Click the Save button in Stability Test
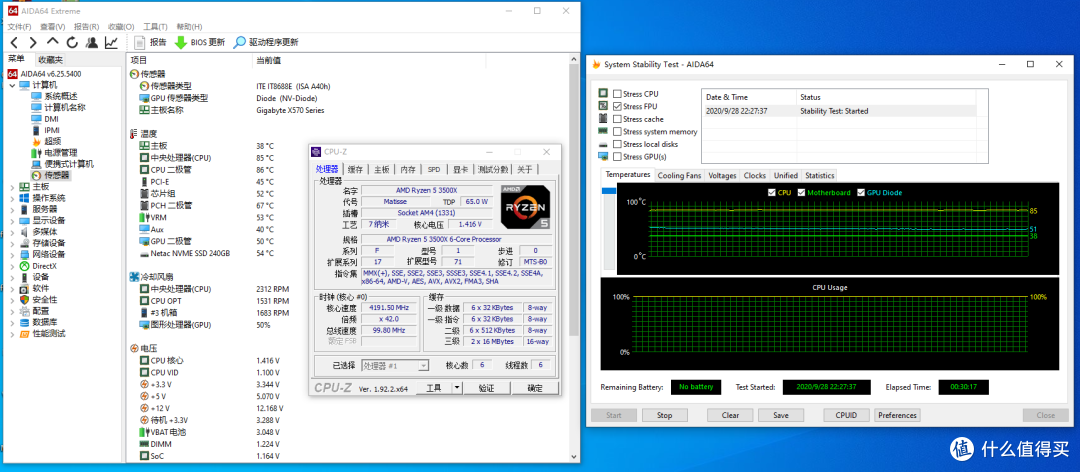This screenshot has height=472, width=1080. pyautogui.click(x=780, y=415)
